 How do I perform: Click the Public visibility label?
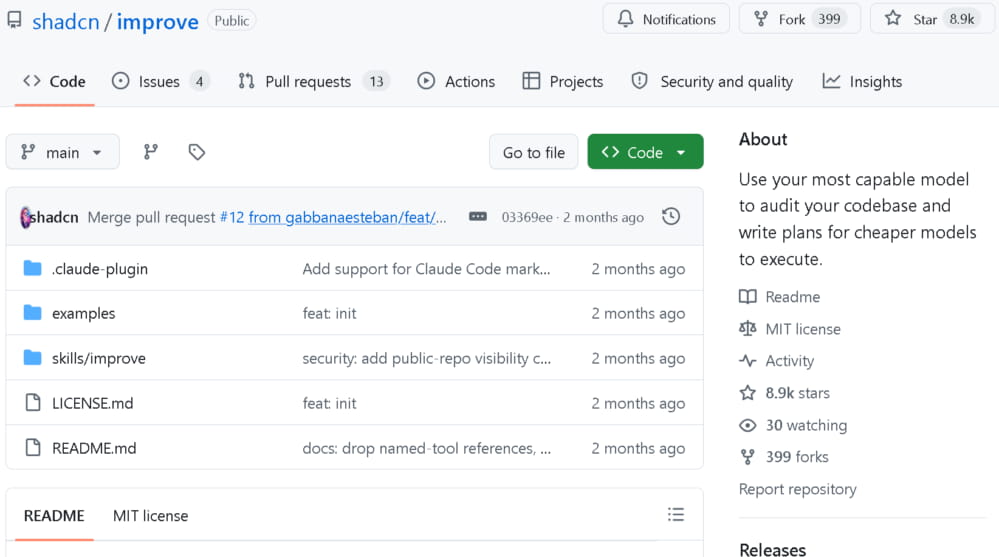(231, 20)
